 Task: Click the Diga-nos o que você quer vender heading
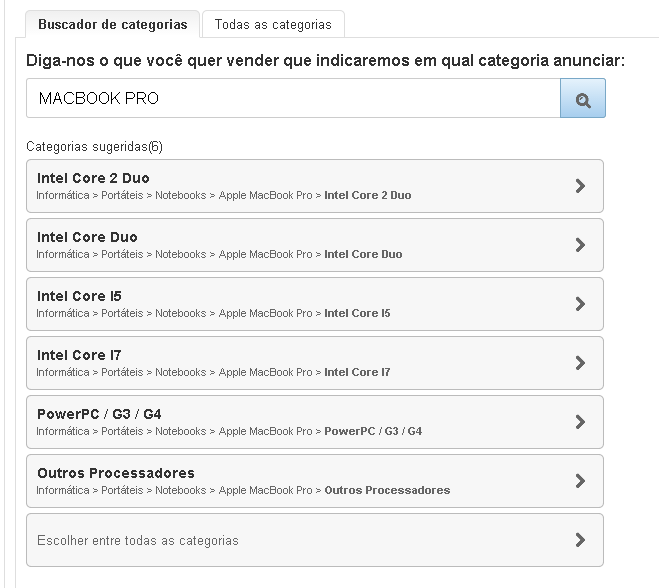[325, 61]
